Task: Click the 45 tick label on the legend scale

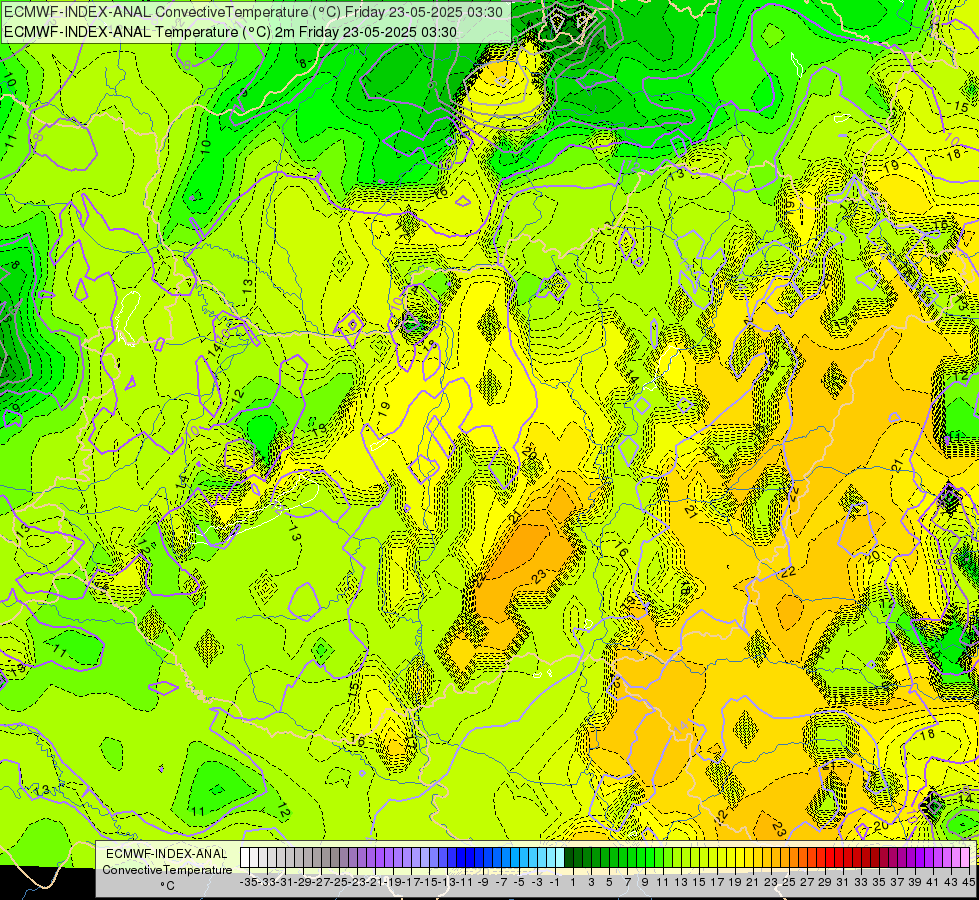Action: pyautogui.click(x=968, y=882)
